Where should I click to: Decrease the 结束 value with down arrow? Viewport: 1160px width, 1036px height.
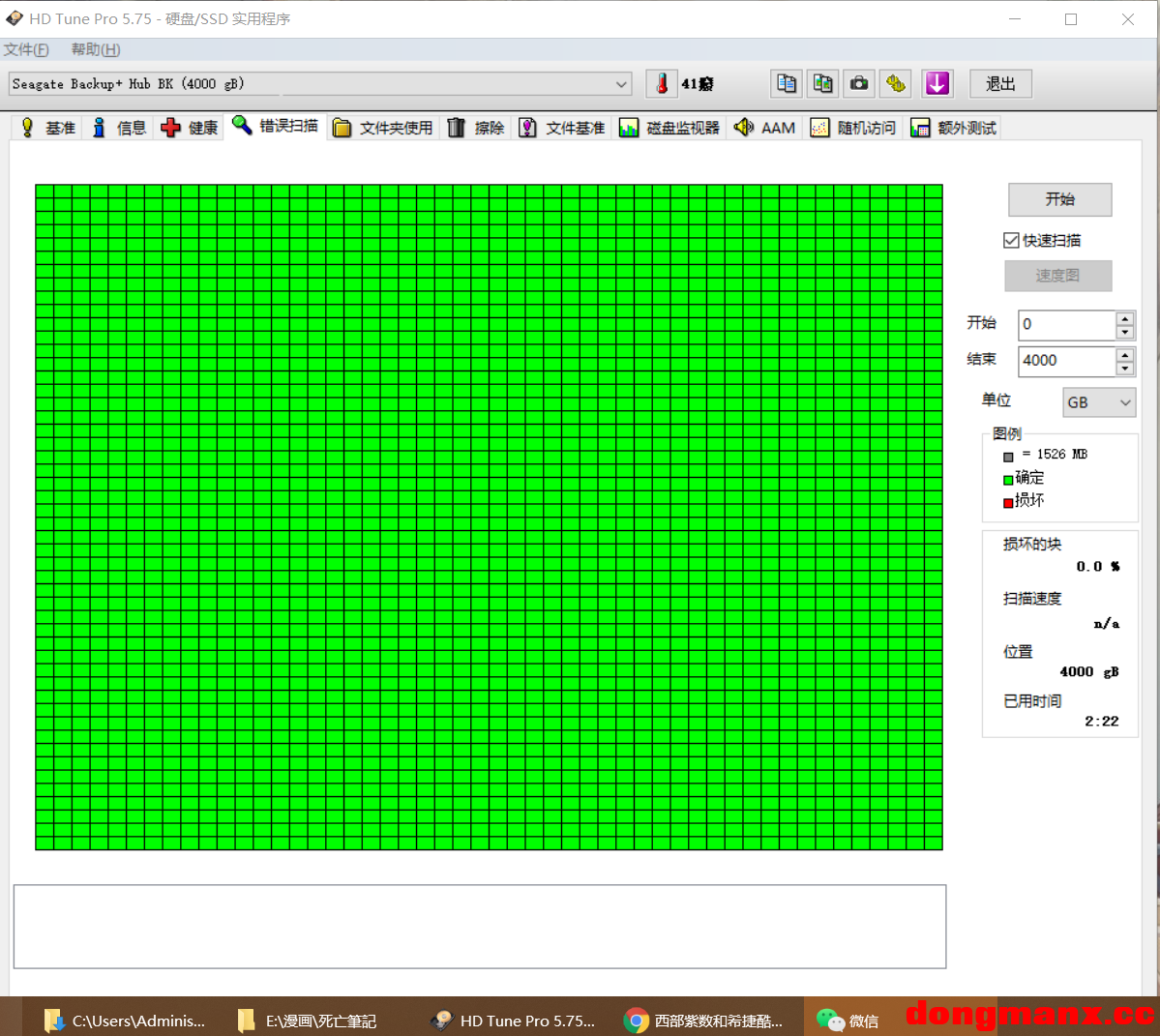click(x=1124, y=369)
